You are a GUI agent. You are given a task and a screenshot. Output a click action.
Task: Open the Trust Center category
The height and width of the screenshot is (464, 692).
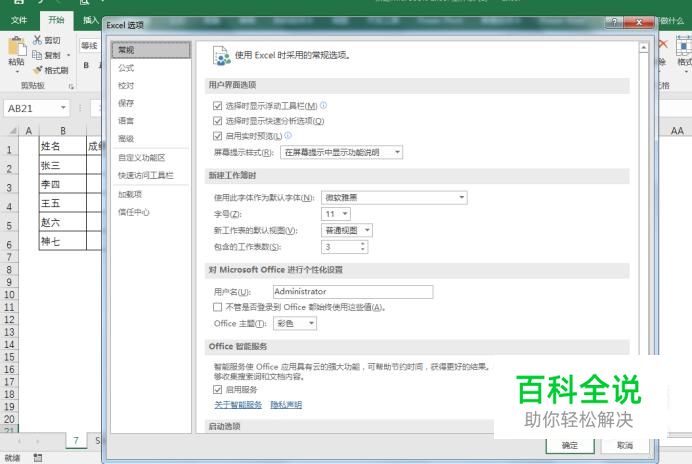pos(151,212)
